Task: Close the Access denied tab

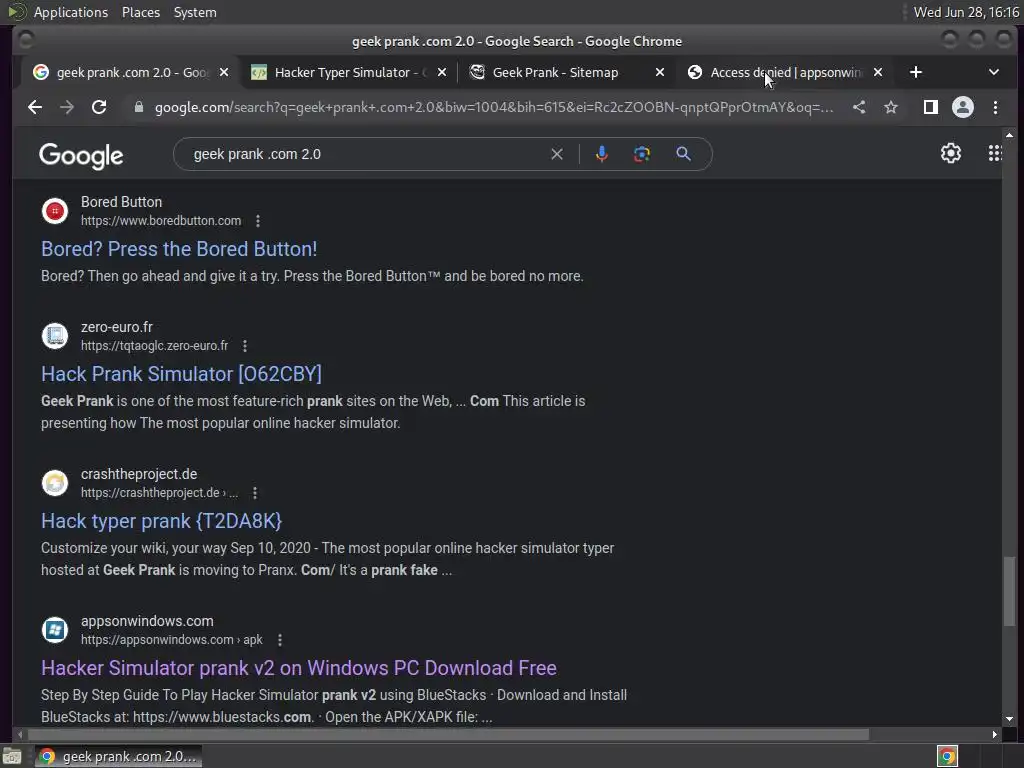Action: coord(878,72)
